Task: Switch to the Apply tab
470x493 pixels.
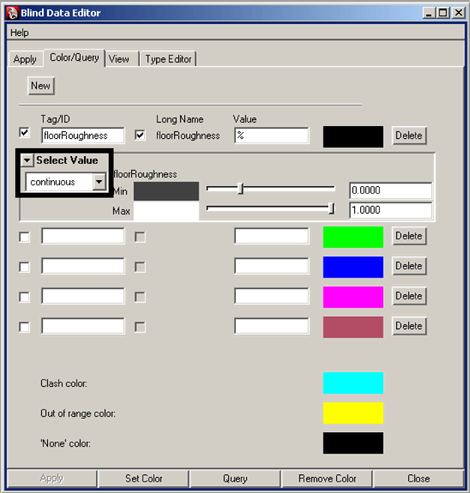Action: coord(25,59)
